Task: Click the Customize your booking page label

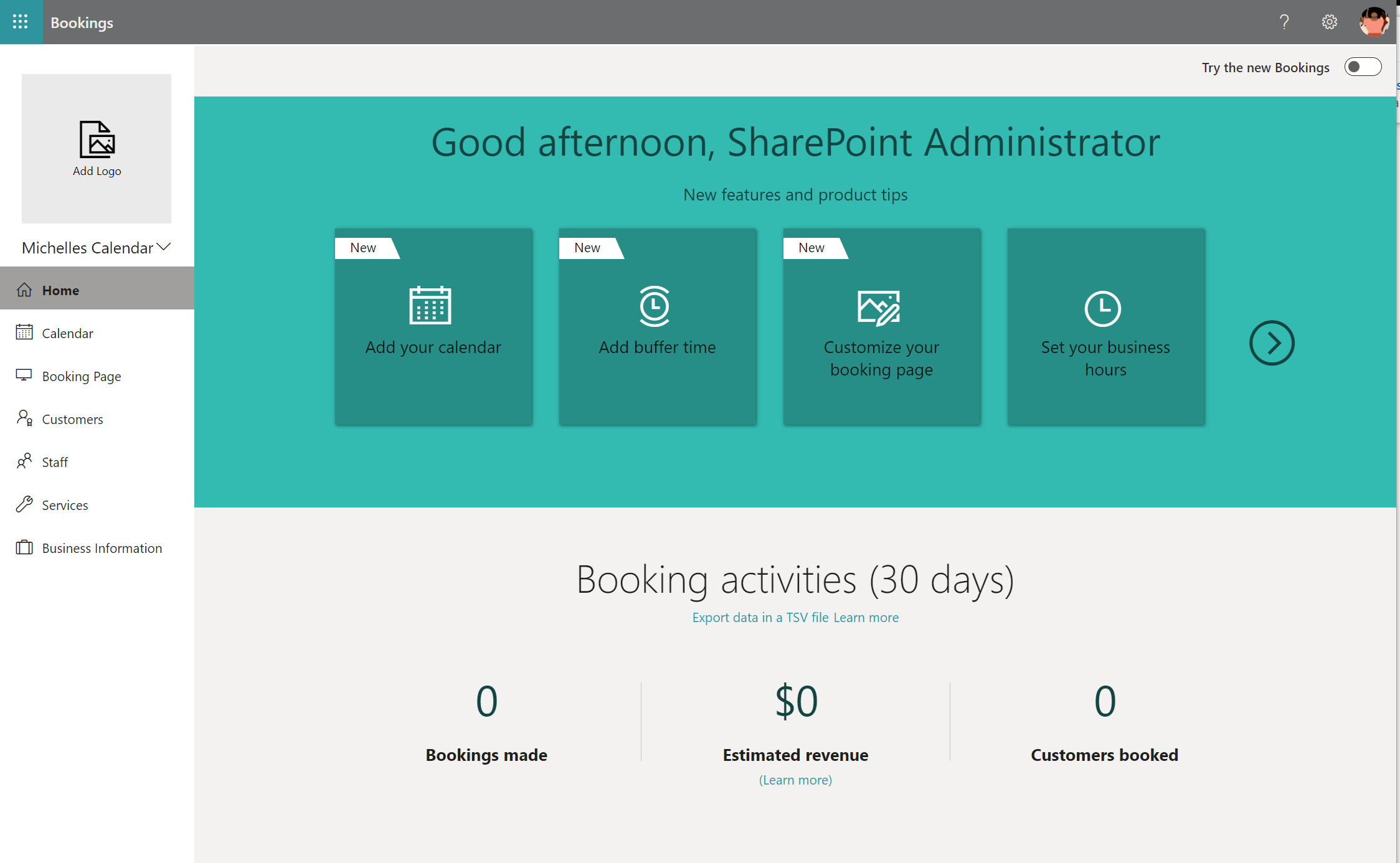Action: click(881, 358)
